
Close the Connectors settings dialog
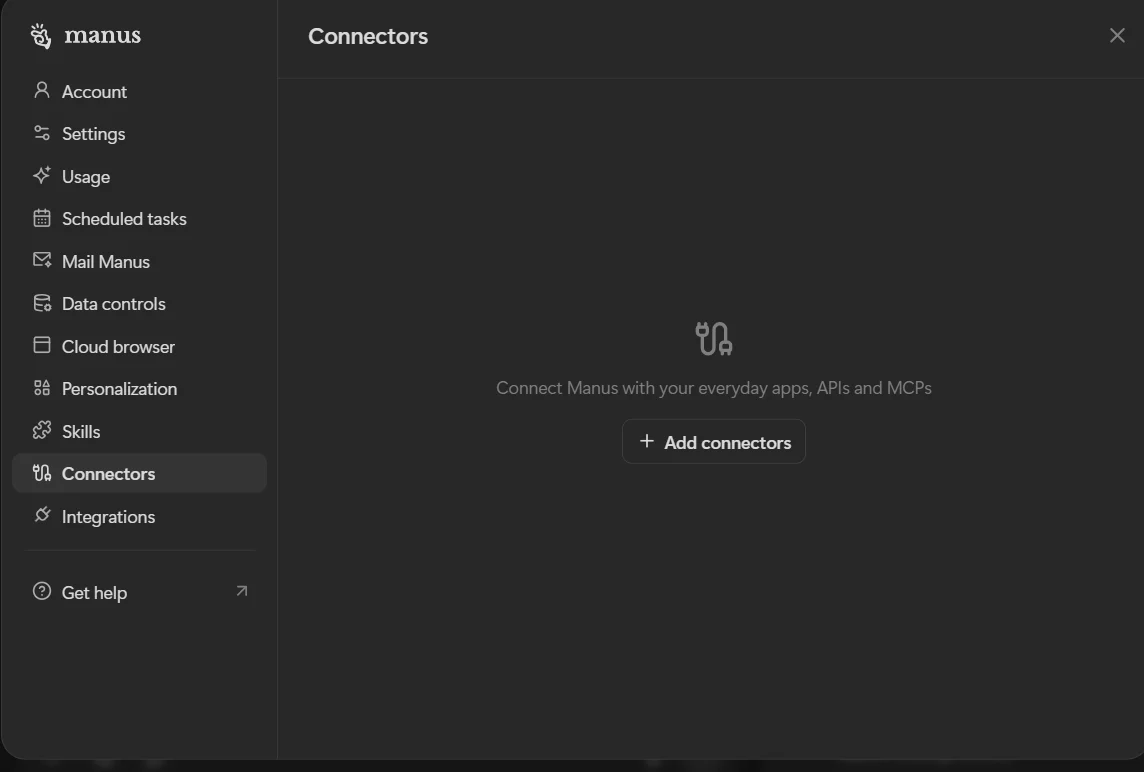point(1117,36)
